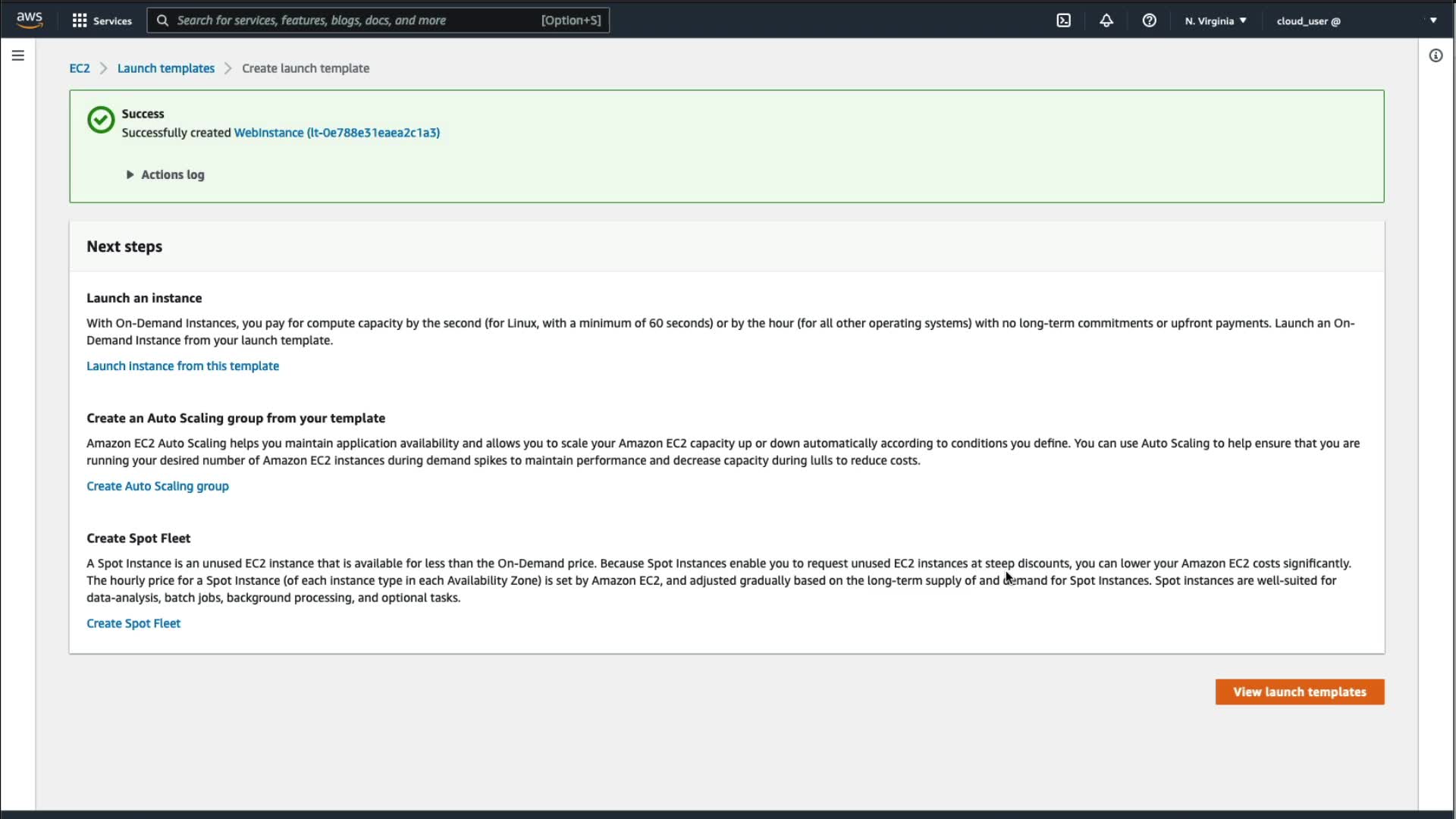The image size is (1456, 819).
Task: Expand the hamburger side navigation menu
Action: point(18,55)
